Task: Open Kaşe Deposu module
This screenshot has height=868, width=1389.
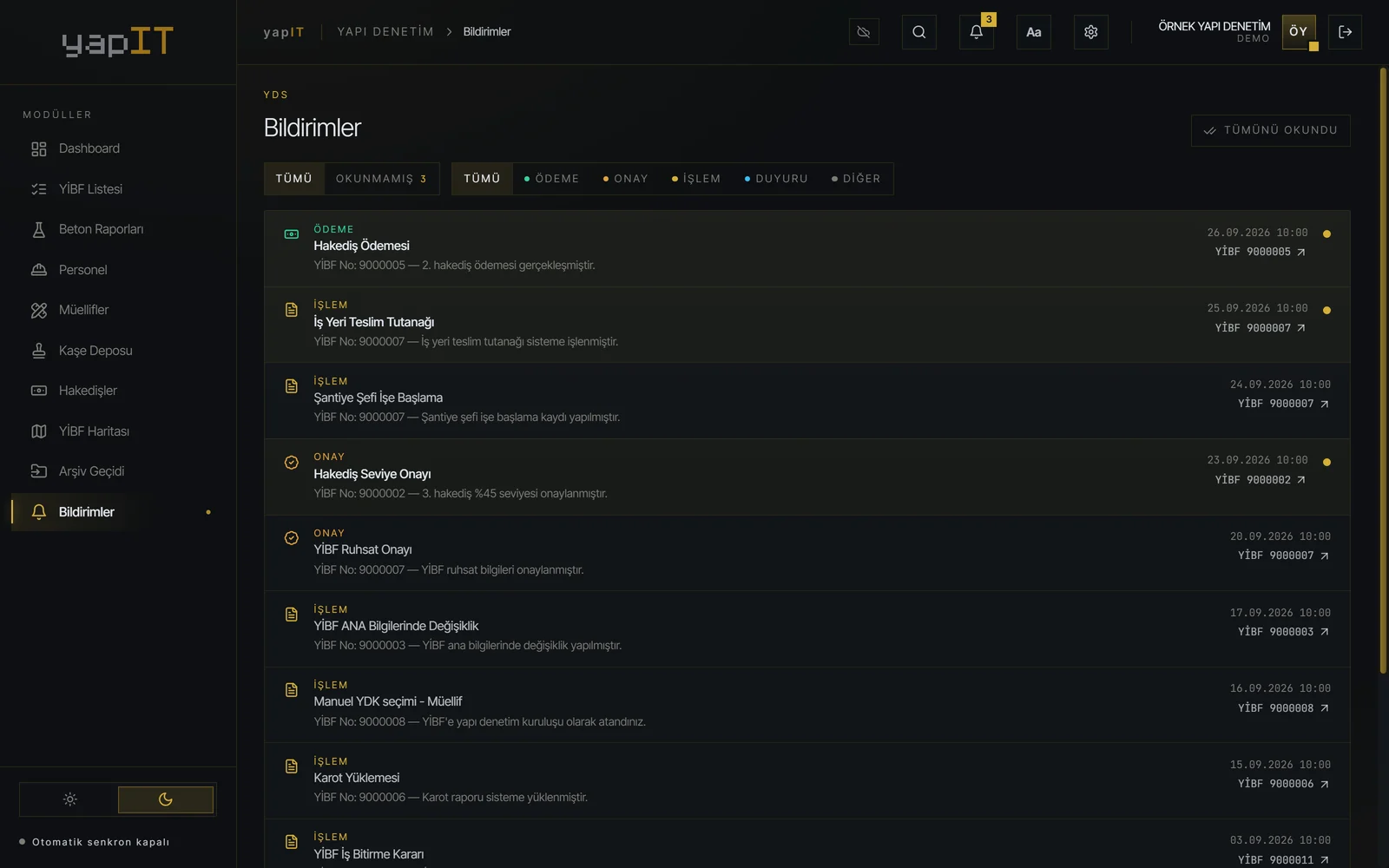Action: coord(118,351)
